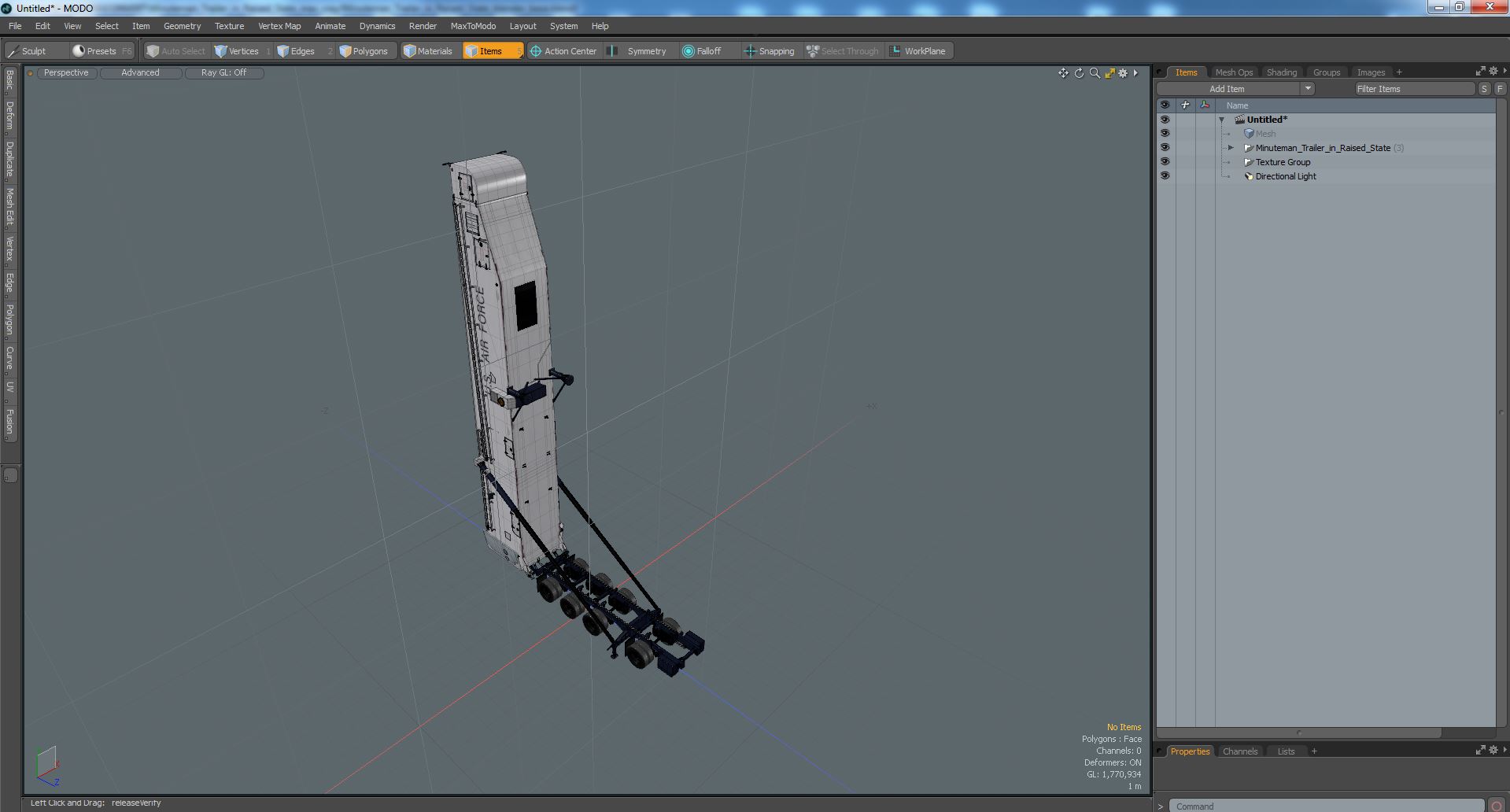The width and height of the screenshot is (1510, 812).
Task: Click the S button beside Filter Items
Action: pos(1484,89)
